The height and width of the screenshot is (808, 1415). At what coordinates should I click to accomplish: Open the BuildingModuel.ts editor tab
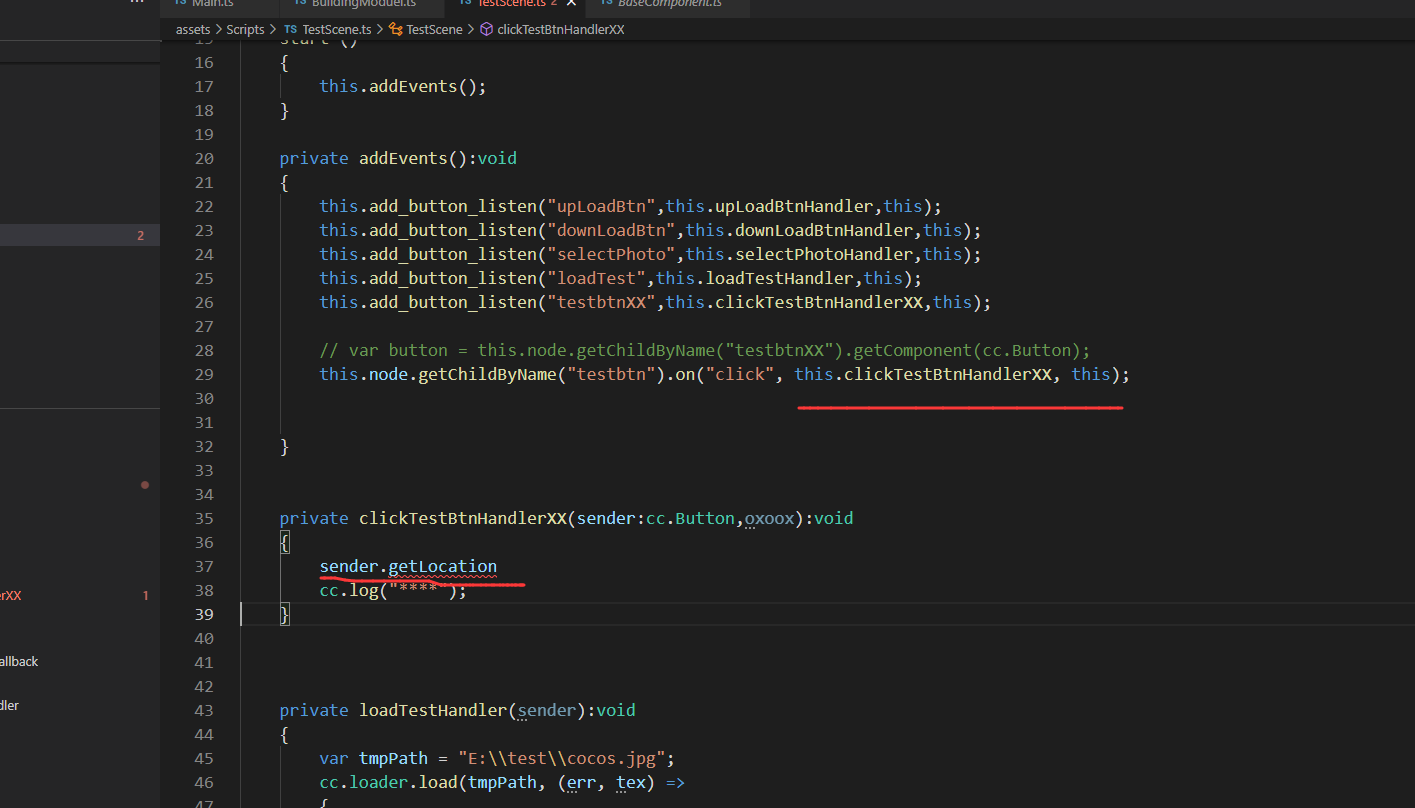[x=362, y=3]
